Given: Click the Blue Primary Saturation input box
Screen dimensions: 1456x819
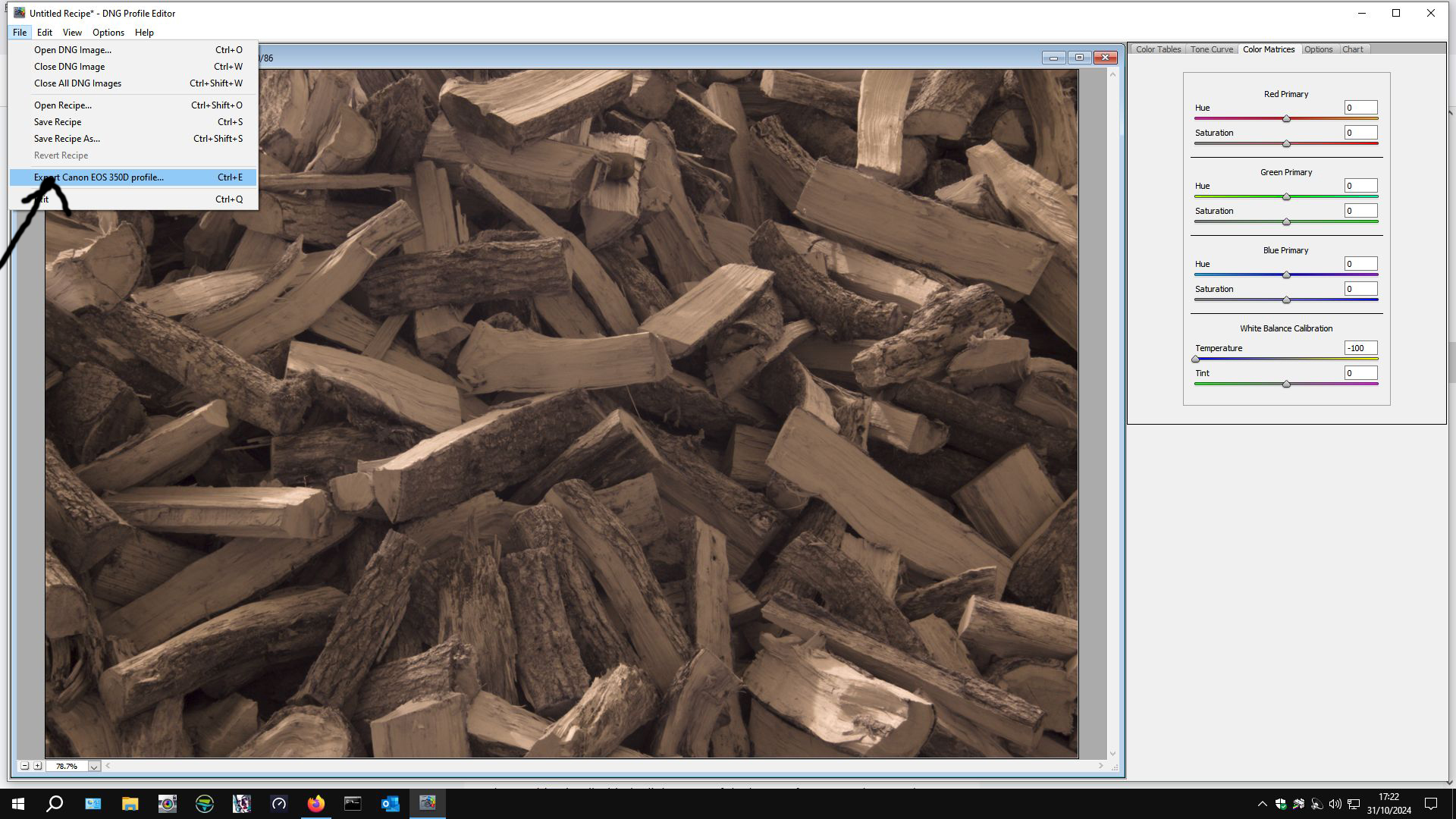Looking at the screenshot, I should click(x=1360, y=289).
